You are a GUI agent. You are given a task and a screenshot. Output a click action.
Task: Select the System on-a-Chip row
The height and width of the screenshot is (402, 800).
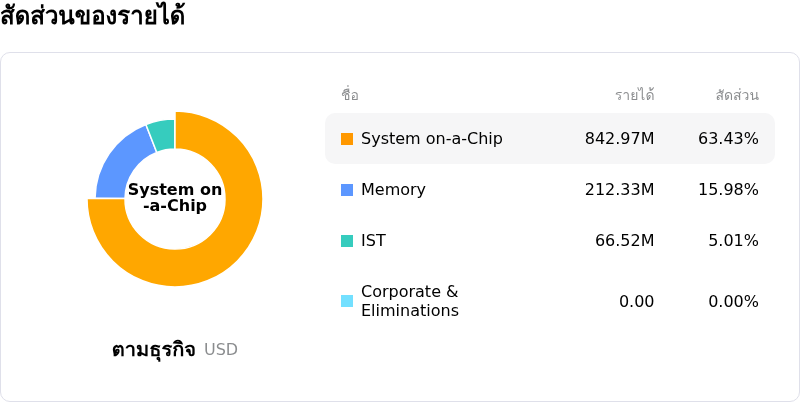550,139
